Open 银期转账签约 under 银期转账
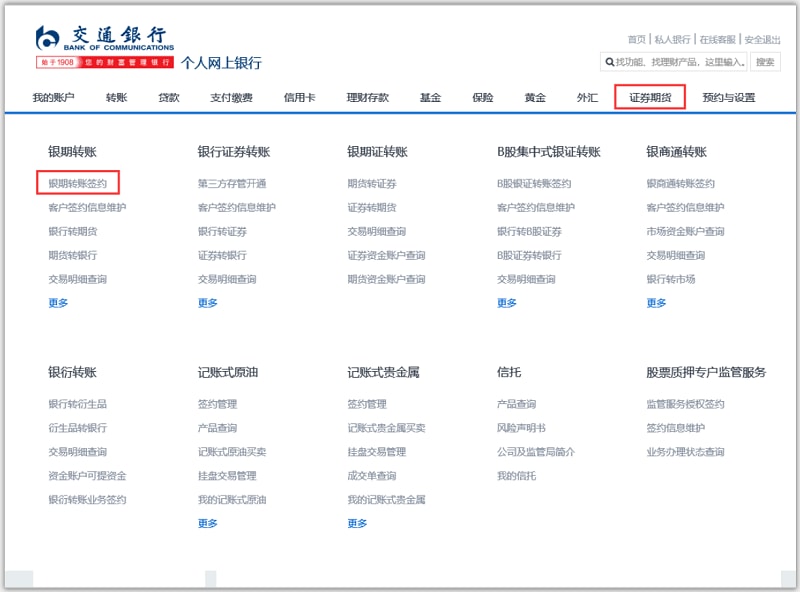The width and height of the screenshot is (800, 592). 78,184
